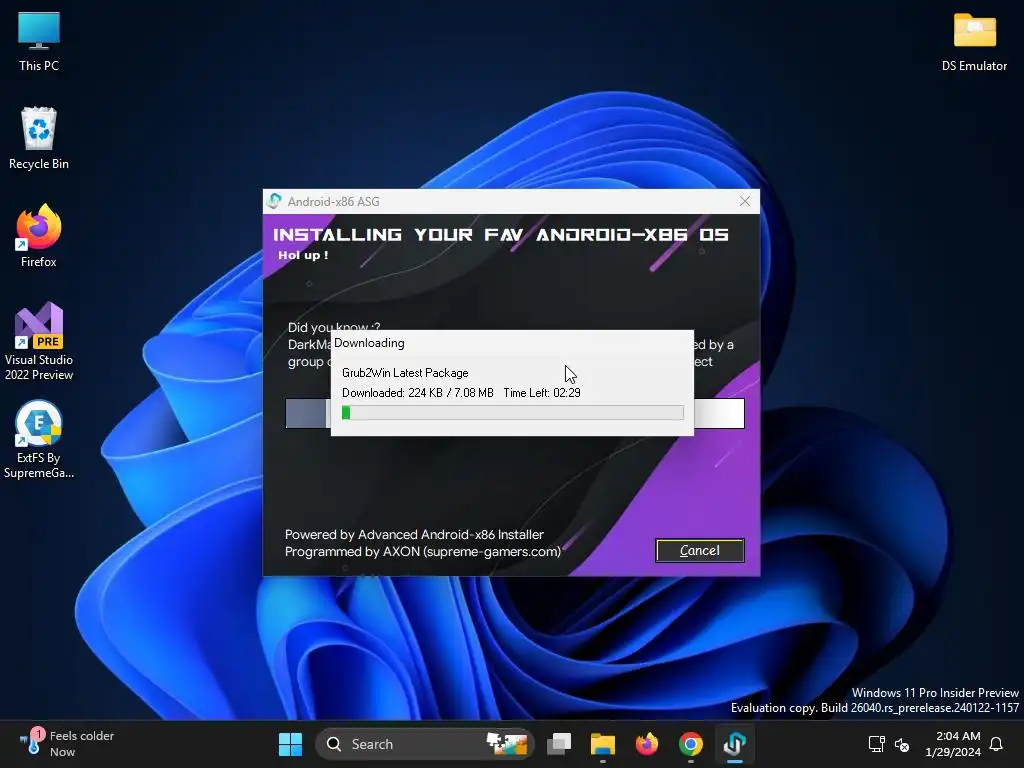The height and width of the screenshot is (768, 1024).
Task: Click the 'Hol up !' subtitle text
Action: [x=303, y=255]
